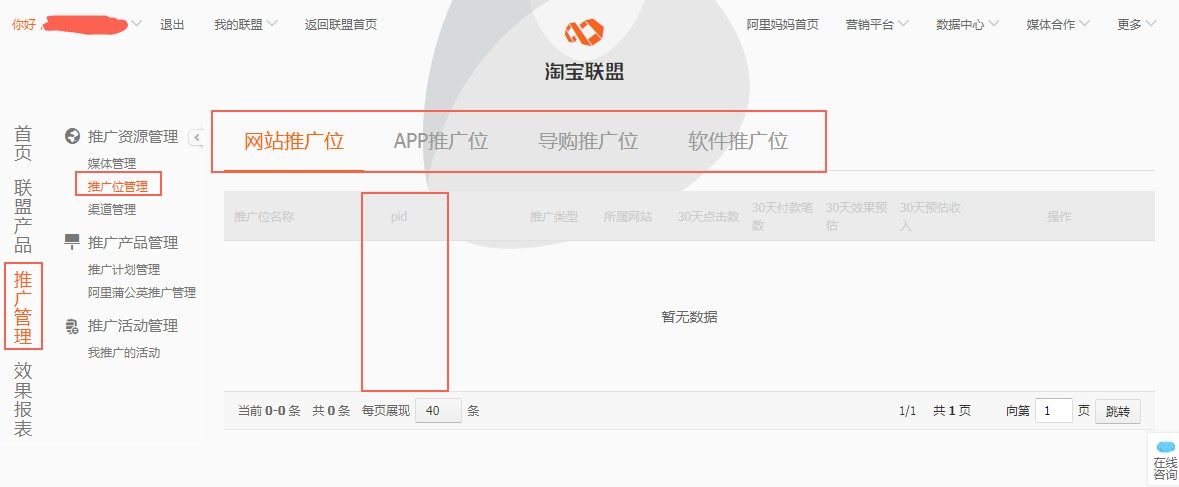Click the 30天效果预估 column header

(857, 216)
